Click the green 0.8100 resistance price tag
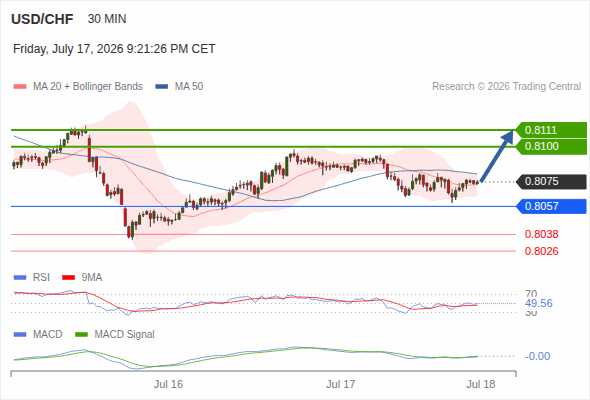 coord(551,146)
